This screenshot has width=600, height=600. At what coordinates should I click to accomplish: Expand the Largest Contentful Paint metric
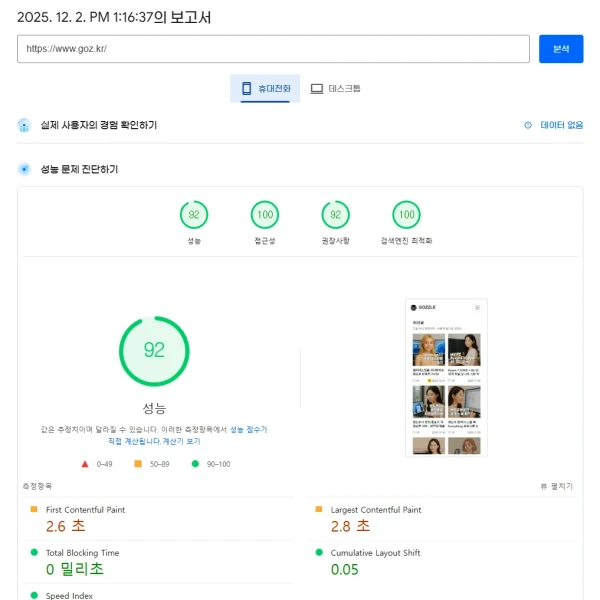376,510
